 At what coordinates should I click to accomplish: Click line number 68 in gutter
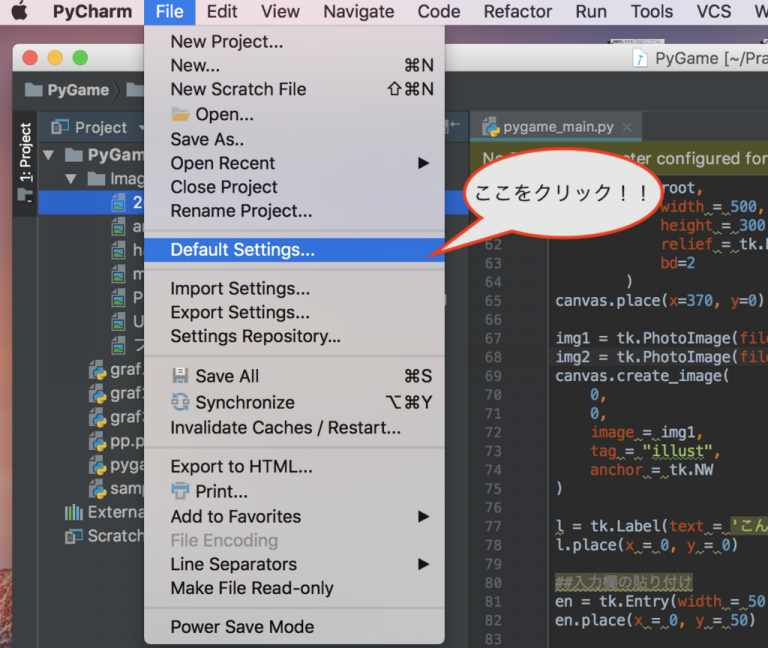coord(493,357)
